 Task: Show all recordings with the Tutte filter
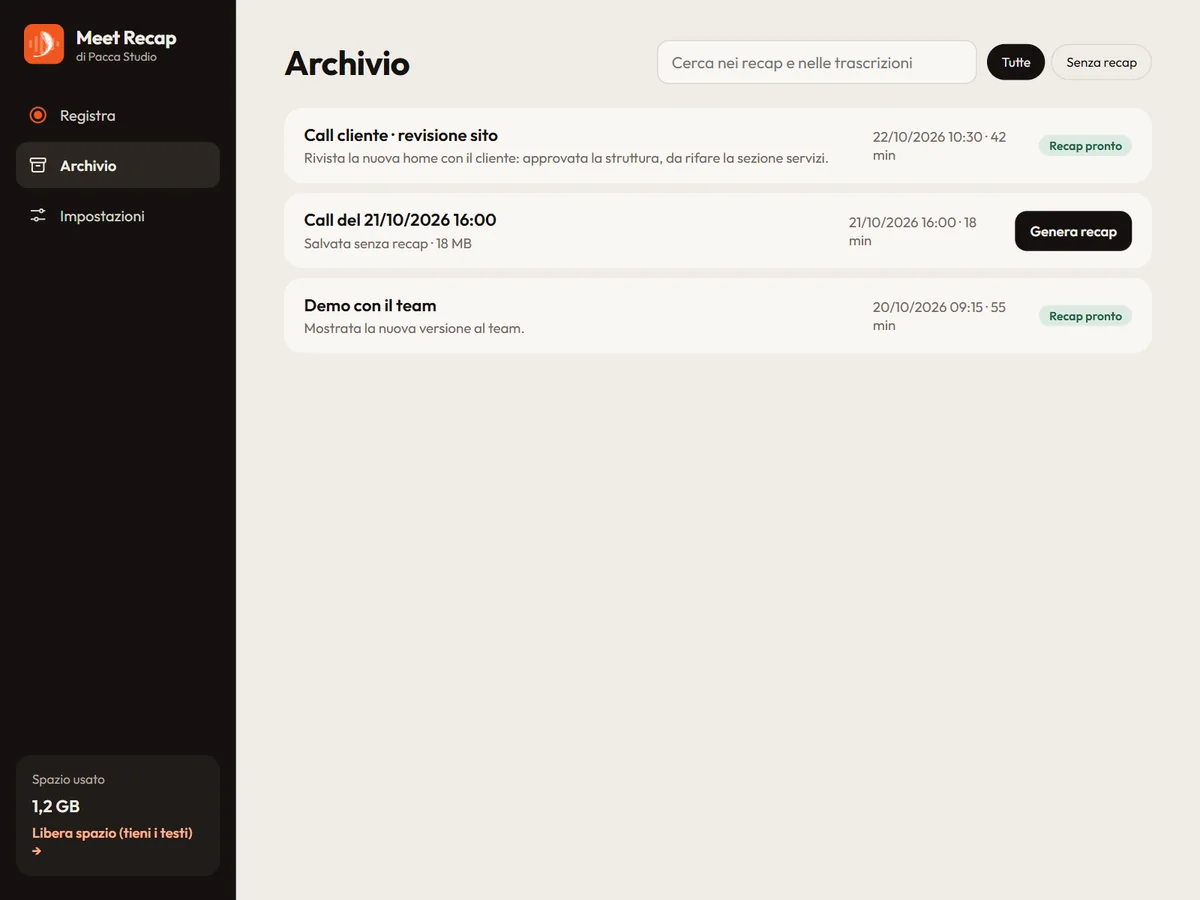pyautogui.click(x=1016, y=62)
